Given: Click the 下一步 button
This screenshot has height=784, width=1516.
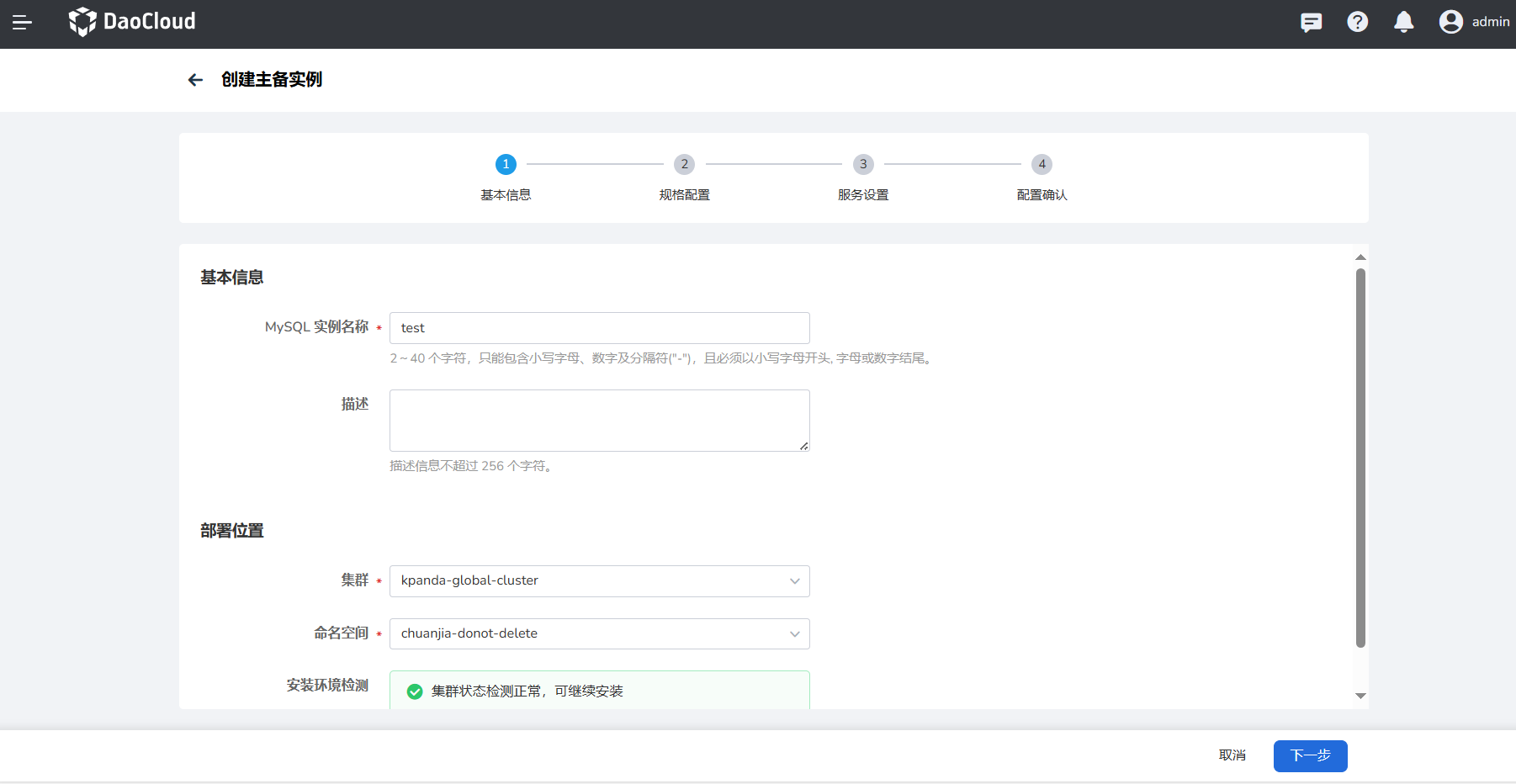Looking at the screenshot, I should coord(1310,755).
